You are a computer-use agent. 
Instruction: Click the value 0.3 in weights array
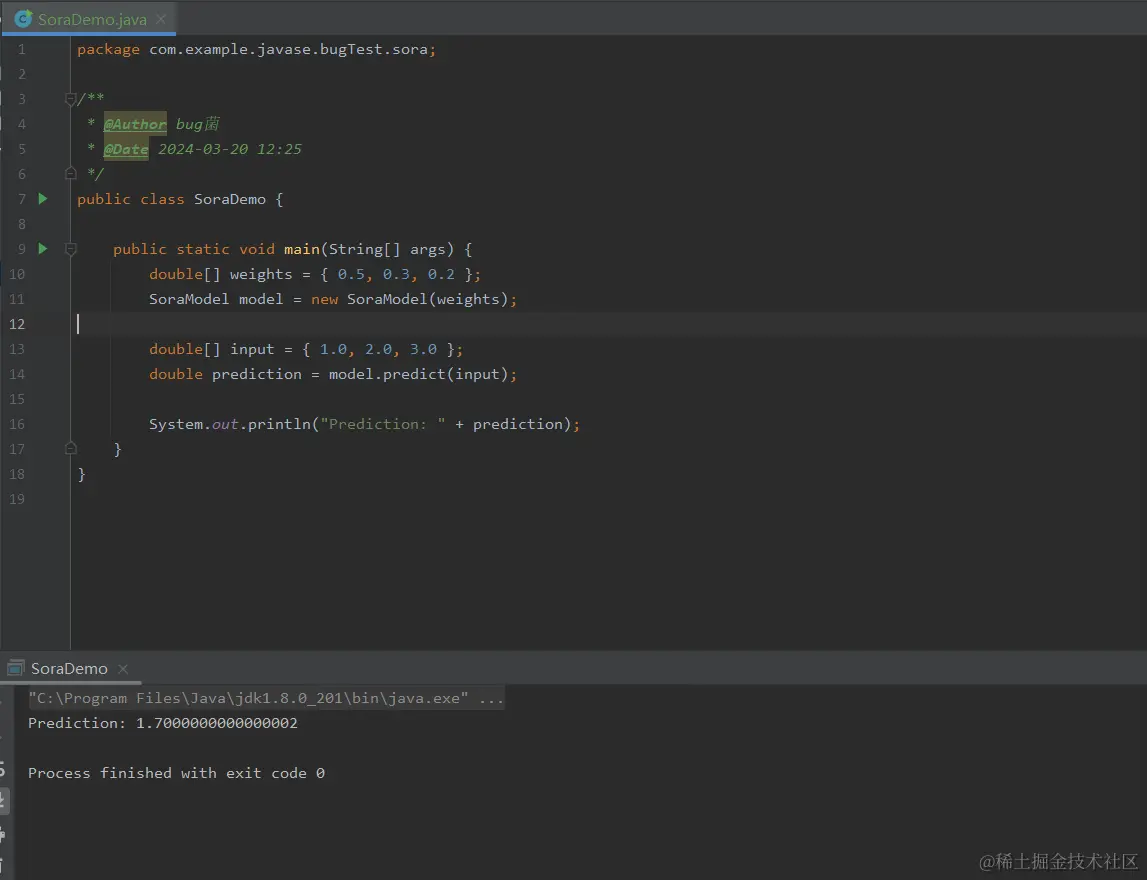(x=396, y=274)
